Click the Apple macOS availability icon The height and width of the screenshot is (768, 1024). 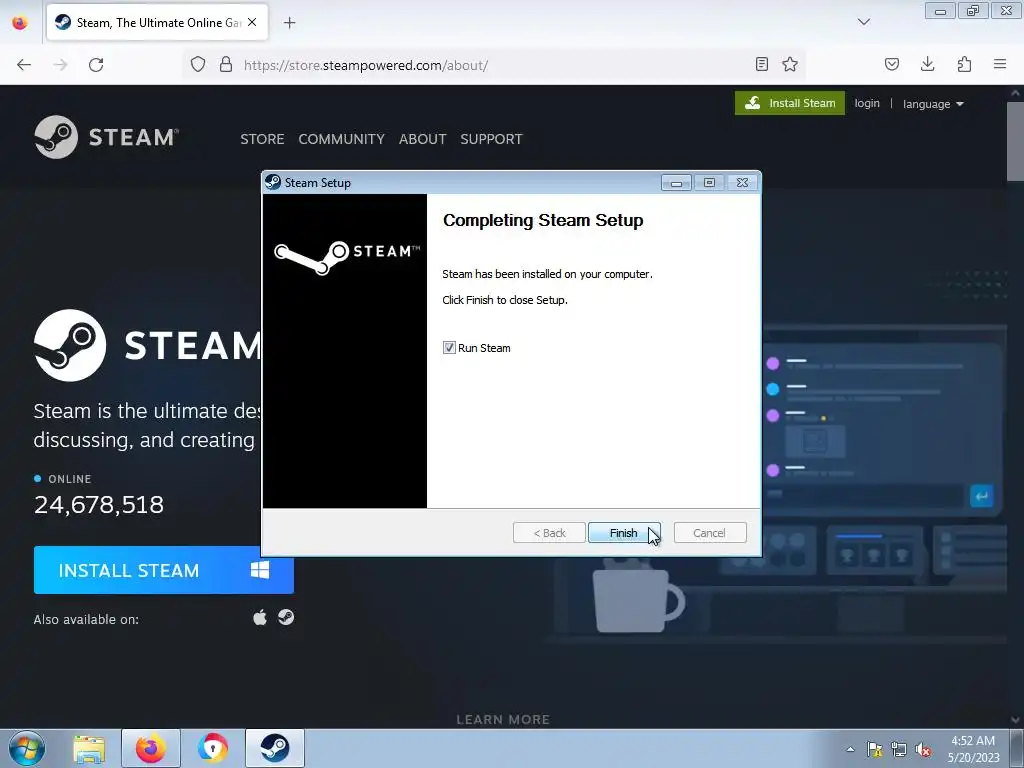coord(260,618)
